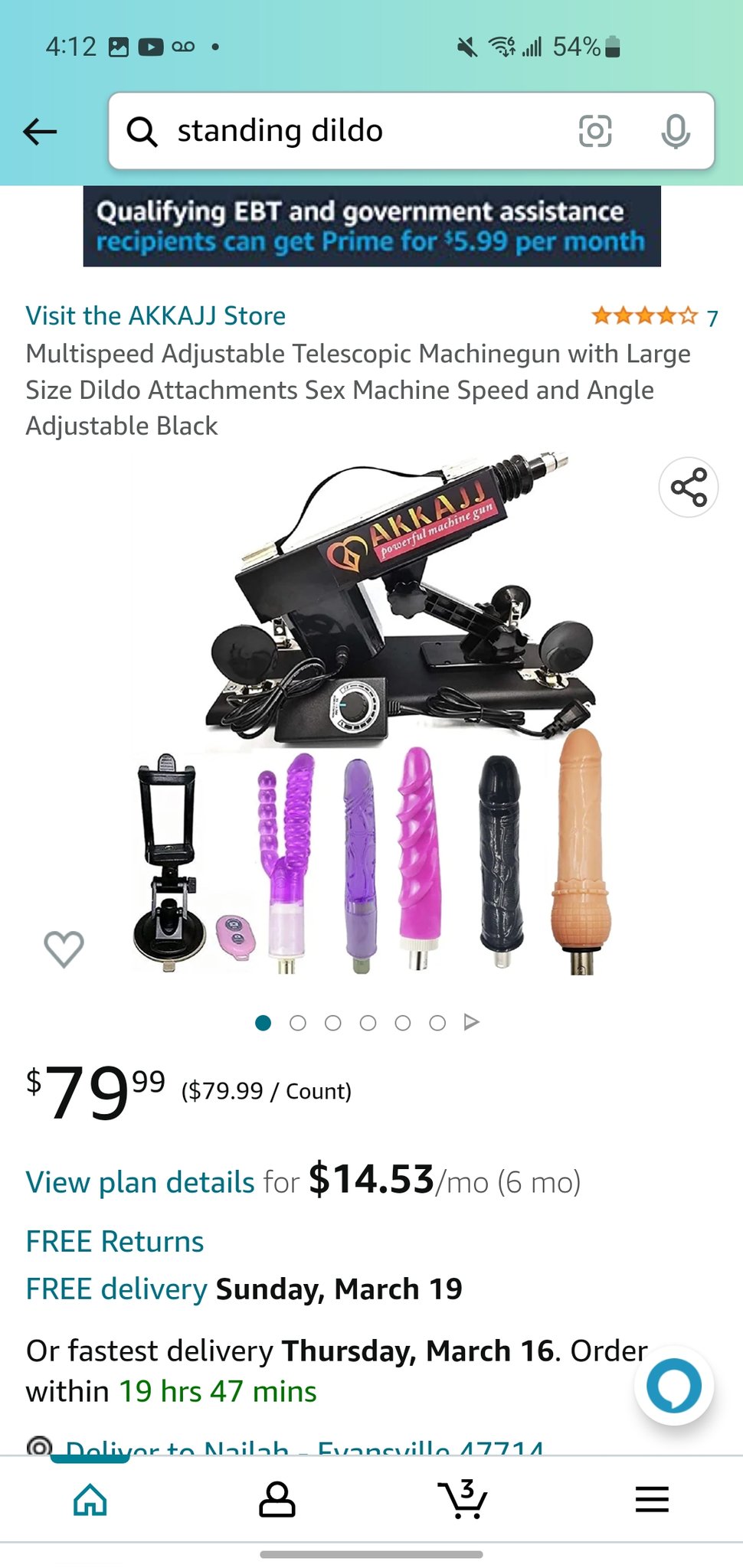Tap FREE Returns for details
Screen dimensions: 743x1568
[x=115, y=1241]
